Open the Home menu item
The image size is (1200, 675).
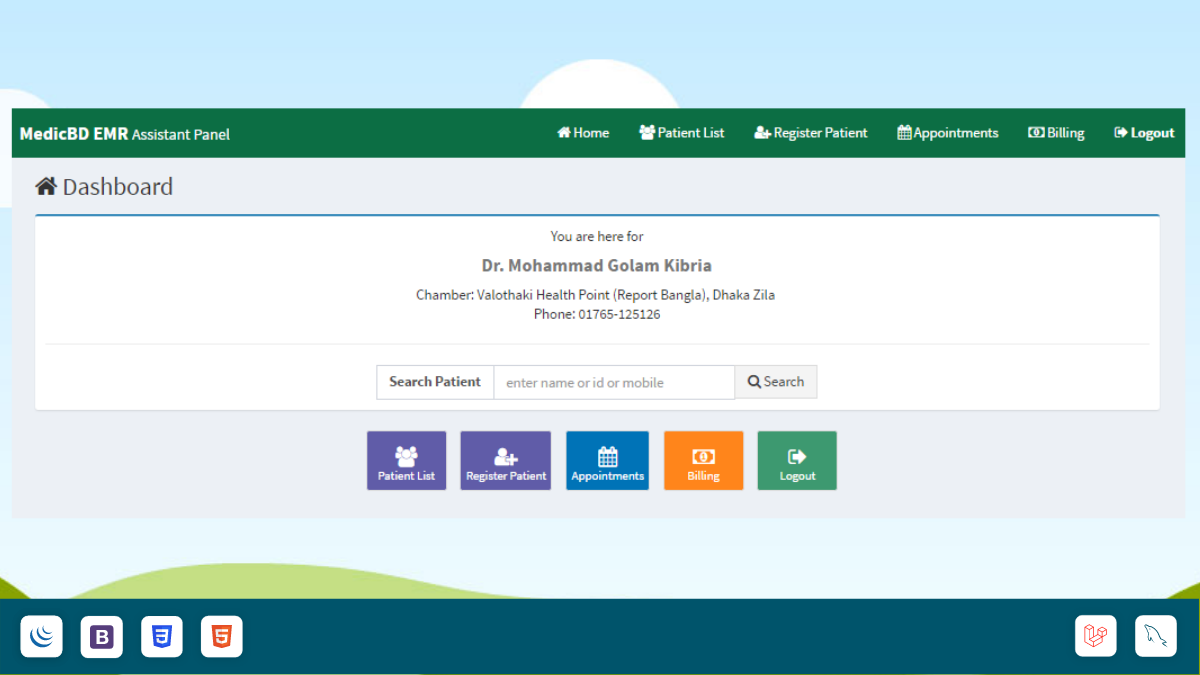coord(583,132)
